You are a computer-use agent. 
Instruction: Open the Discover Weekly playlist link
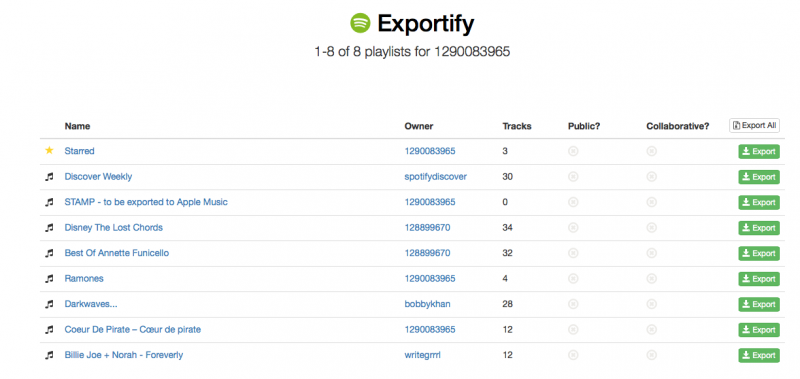pyautogui.click(x=98, y=176)
